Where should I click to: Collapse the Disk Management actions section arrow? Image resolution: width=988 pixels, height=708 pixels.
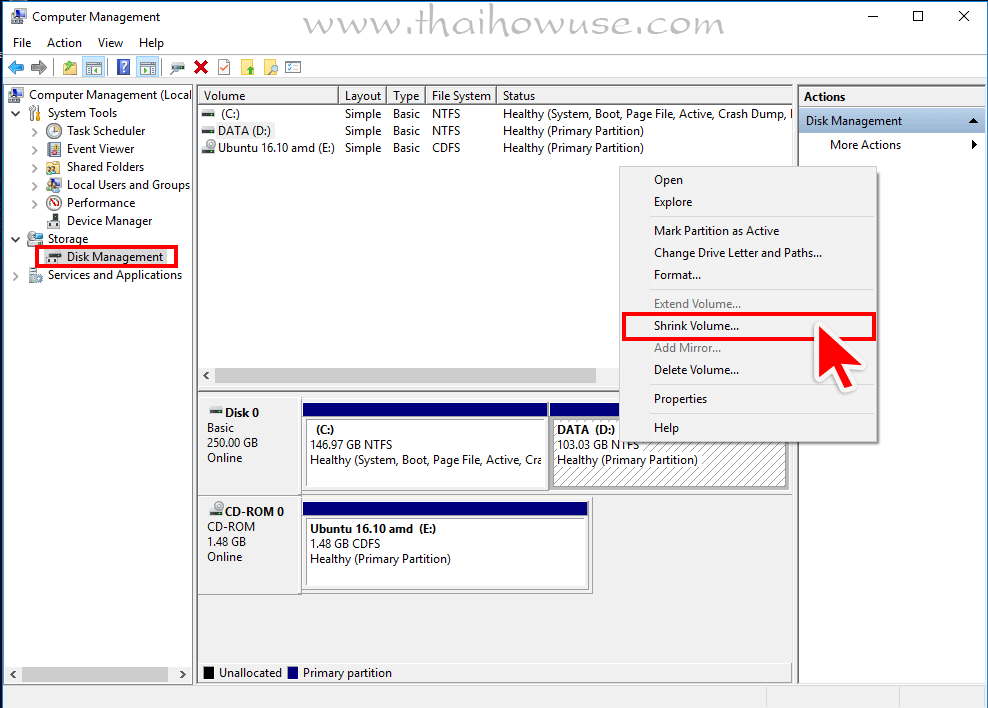973,120
